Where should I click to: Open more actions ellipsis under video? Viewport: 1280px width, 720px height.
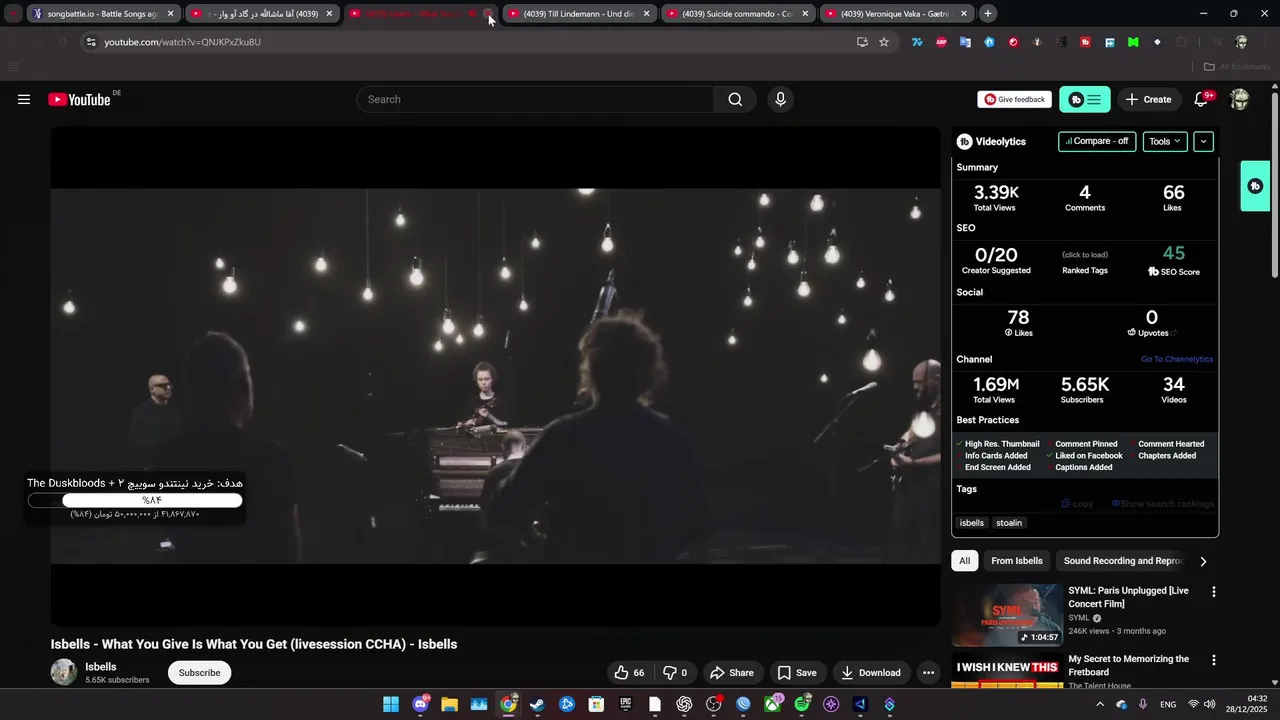click(x=928, y=673)
